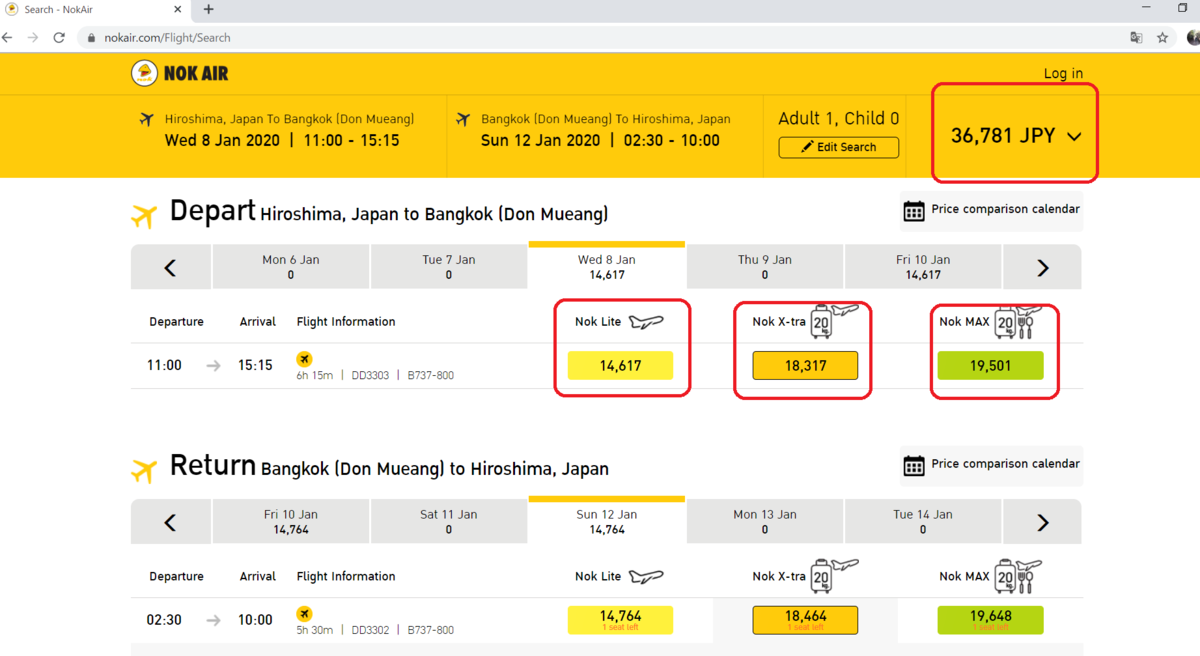Click the Log in link
Image resolution: width=1200 pixels, height=656 pixels.
point(1063,73)
